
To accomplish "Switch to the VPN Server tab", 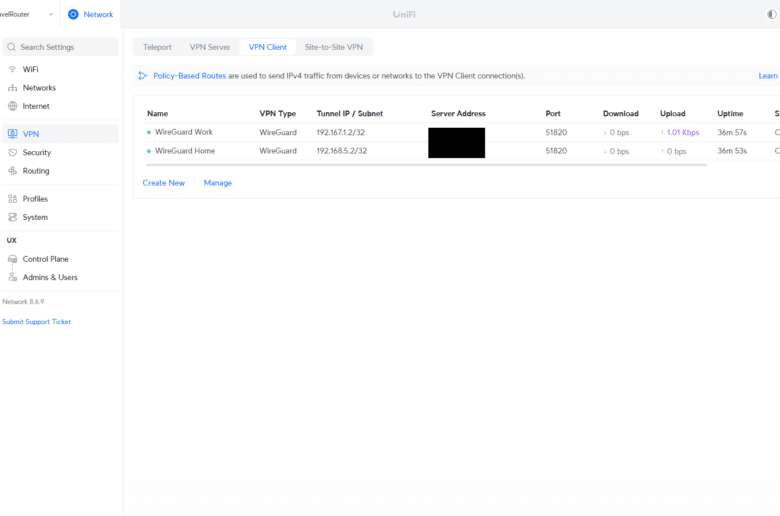I will tap(210, 47).
